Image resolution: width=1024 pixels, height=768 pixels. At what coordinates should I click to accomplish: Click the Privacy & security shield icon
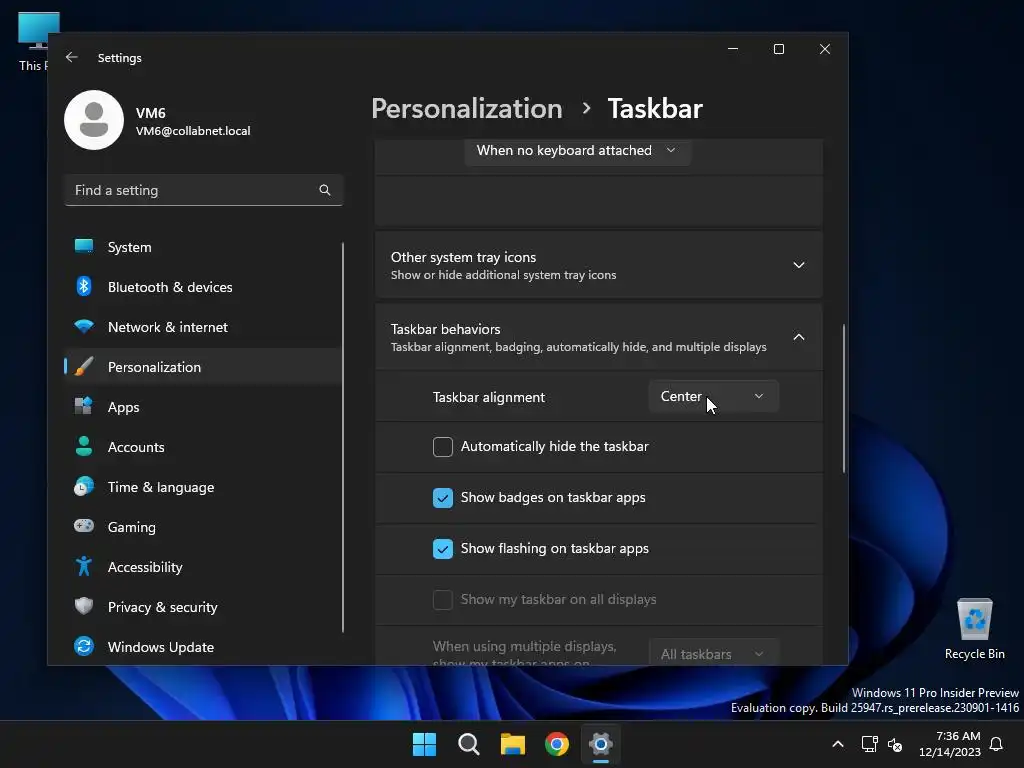coord(84,606)
